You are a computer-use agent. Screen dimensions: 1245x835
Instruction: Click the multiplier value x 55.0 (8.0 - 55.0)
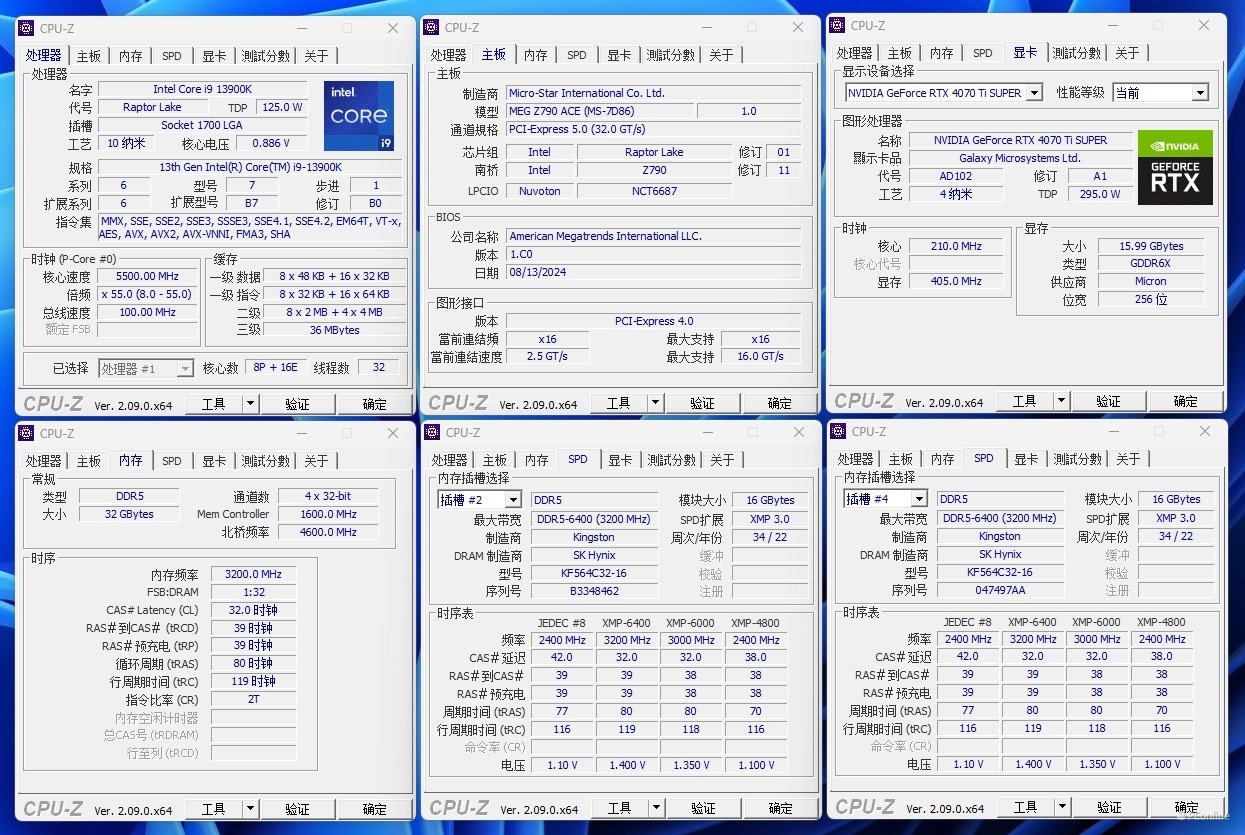pyautogui.click(x=147, y=294)
